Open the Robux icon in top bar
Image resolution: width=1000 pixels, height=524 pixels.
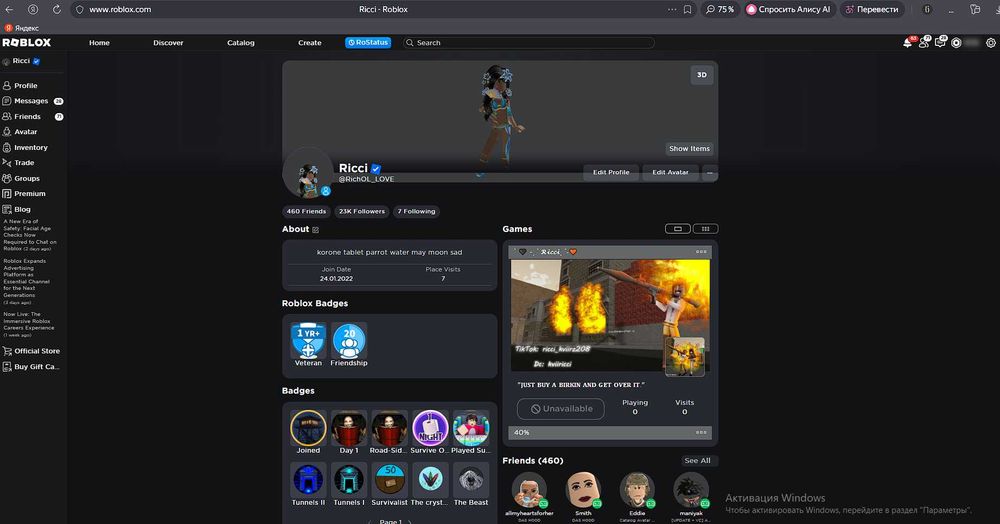[956, 43]
